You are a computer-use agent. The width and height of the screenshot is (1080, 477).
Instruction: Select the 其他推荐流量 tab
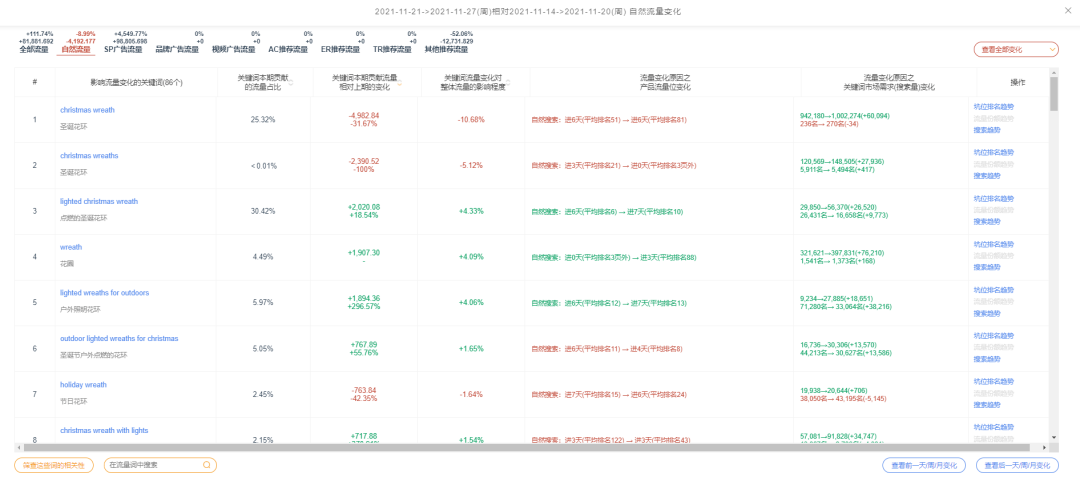pyautogui.click(x=446, y=49)
